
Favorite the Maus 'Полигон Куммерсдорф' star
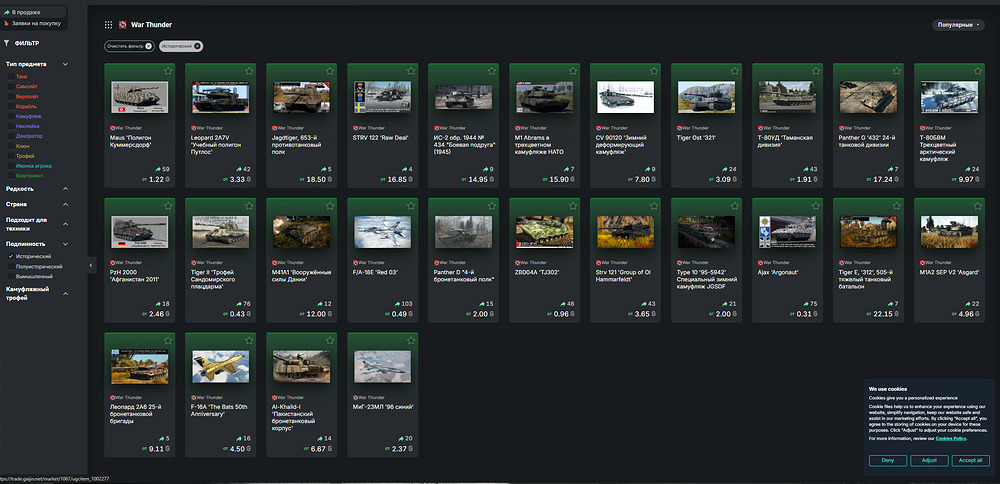[167, 71]
